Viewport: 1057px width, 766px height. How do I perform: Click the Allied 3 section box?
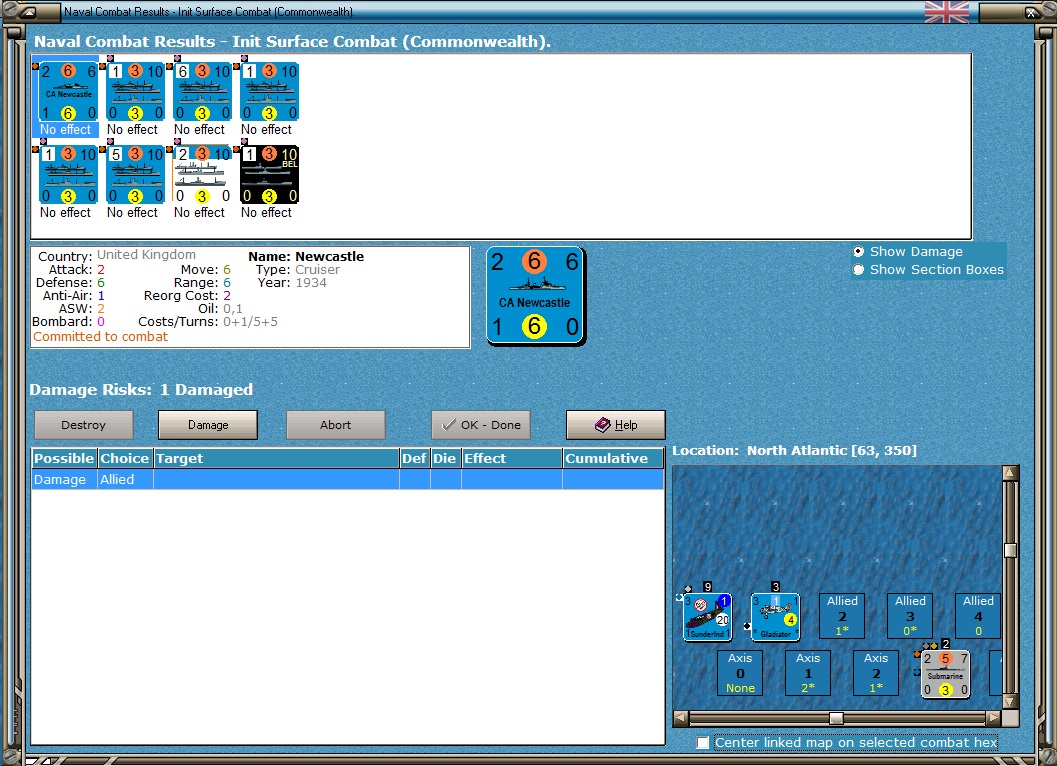pyautogui.click(x=910, y=616)
